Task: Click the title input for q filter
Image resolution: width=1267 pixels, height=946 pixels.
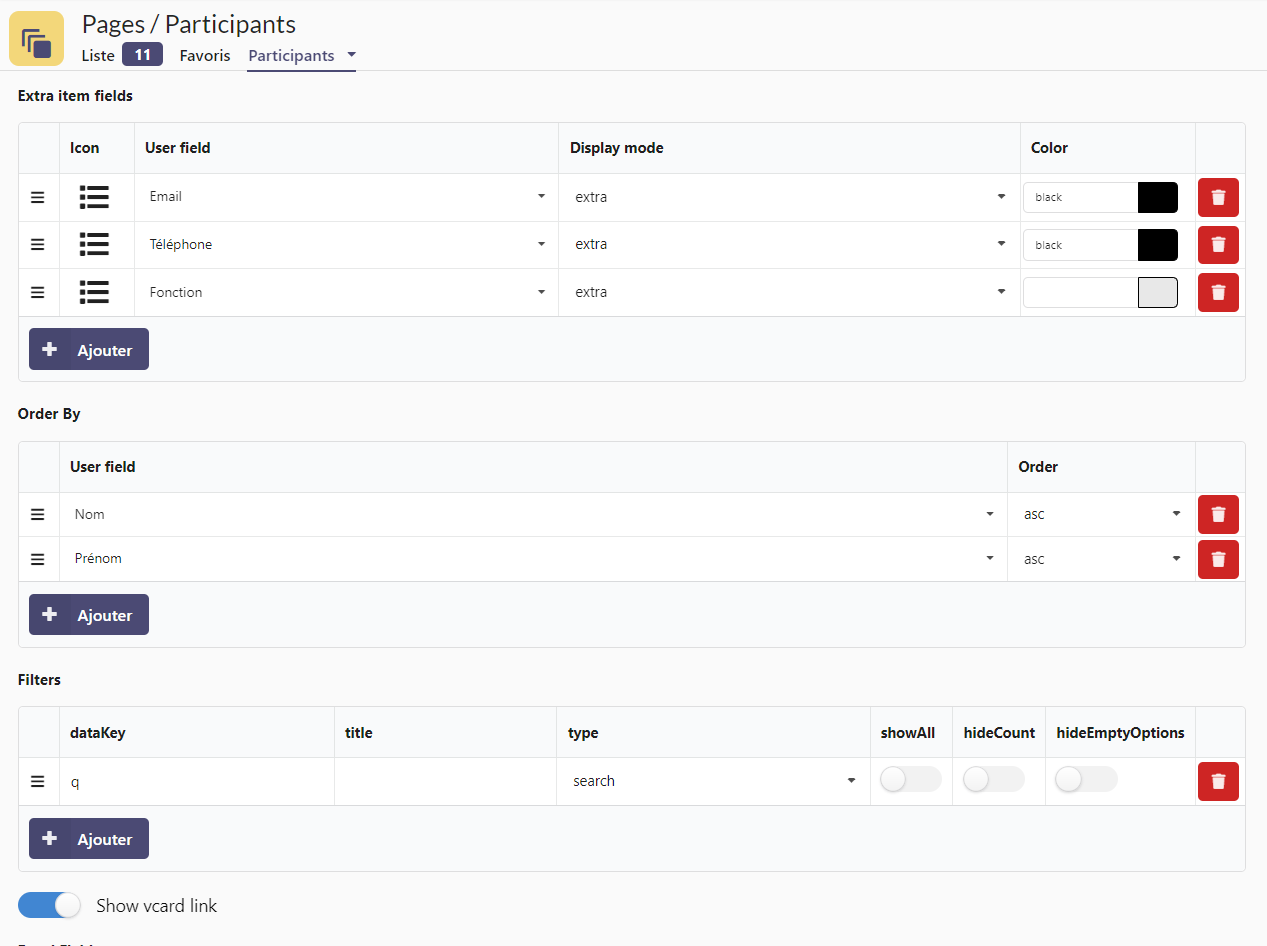Action: [x=445, y=781]
